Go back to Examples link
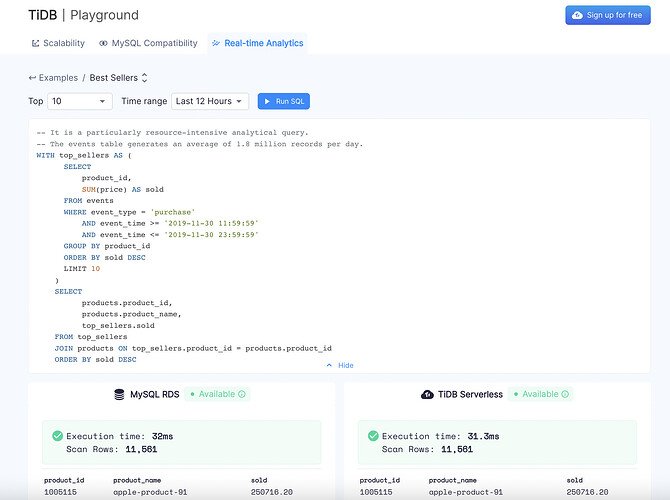The image size is (670, 500). click(x=58, y=78)
